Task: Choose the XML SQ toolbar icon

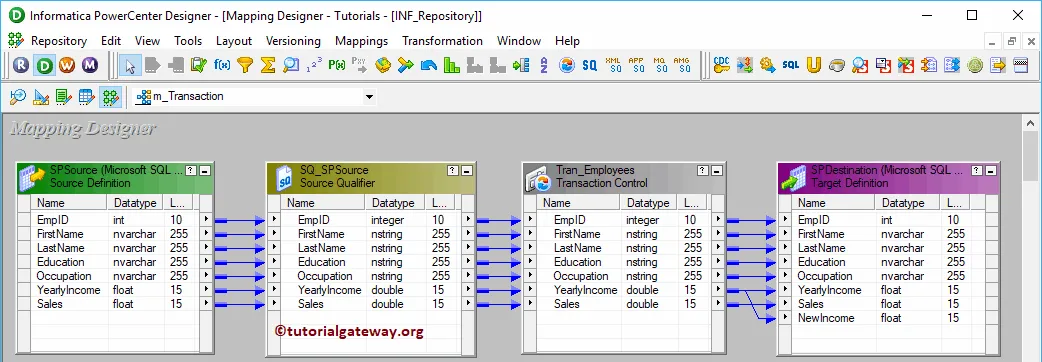Action: 613,65
